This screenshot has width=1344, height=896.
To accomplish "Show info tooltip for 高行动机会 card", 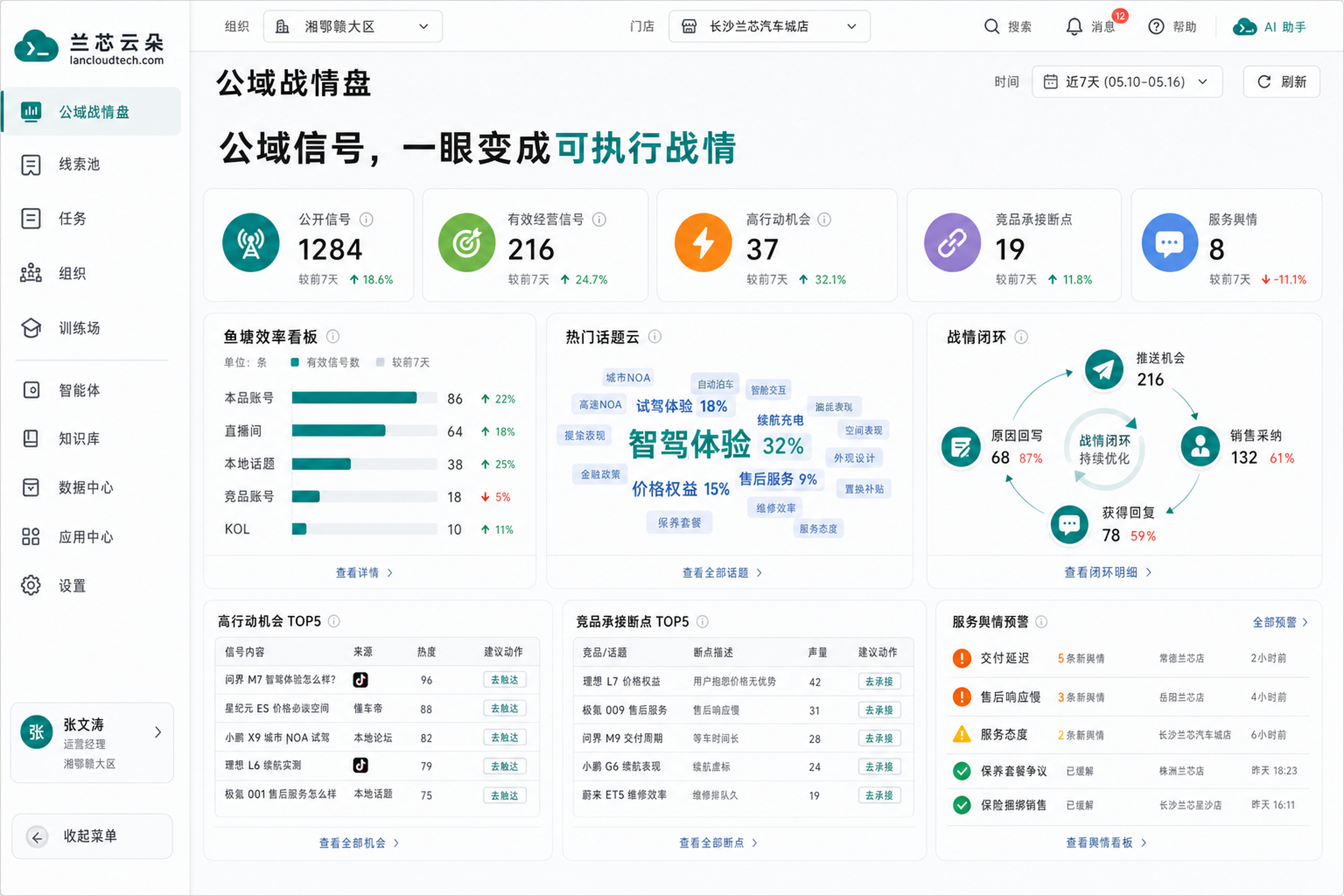I will coord(824,219).
